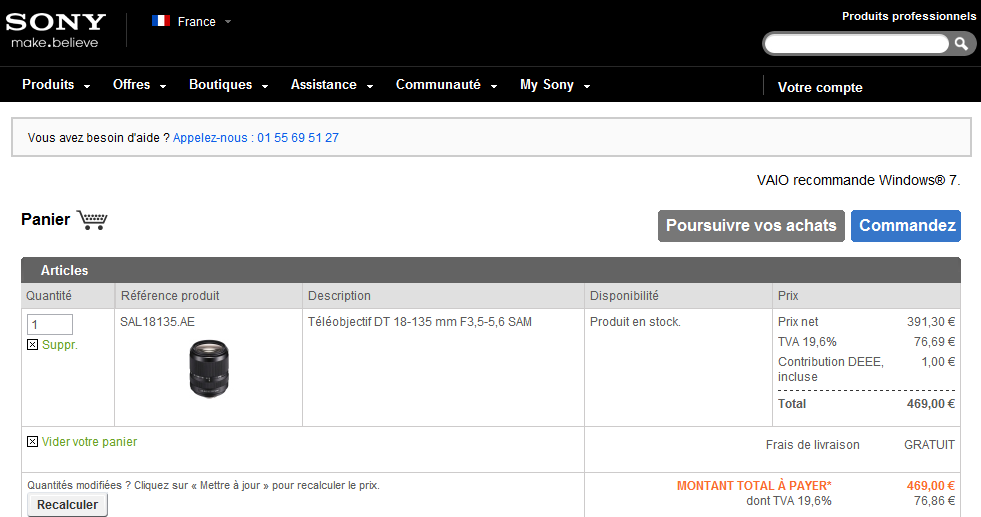This screenshot has width=981, height=517.
Task: Open the Boutiques menu
Action: pos(220,84)
